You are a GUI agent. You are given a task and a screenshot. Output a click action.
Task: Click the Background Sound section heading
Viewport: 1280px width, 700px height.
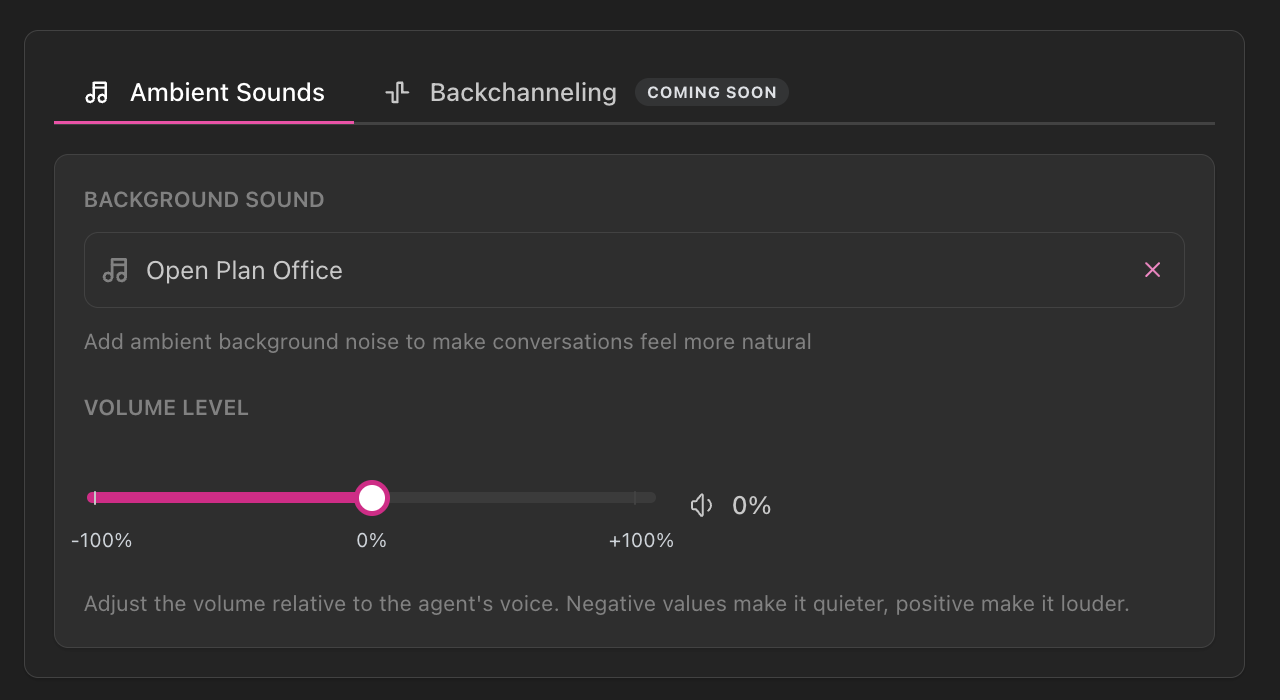204,200
